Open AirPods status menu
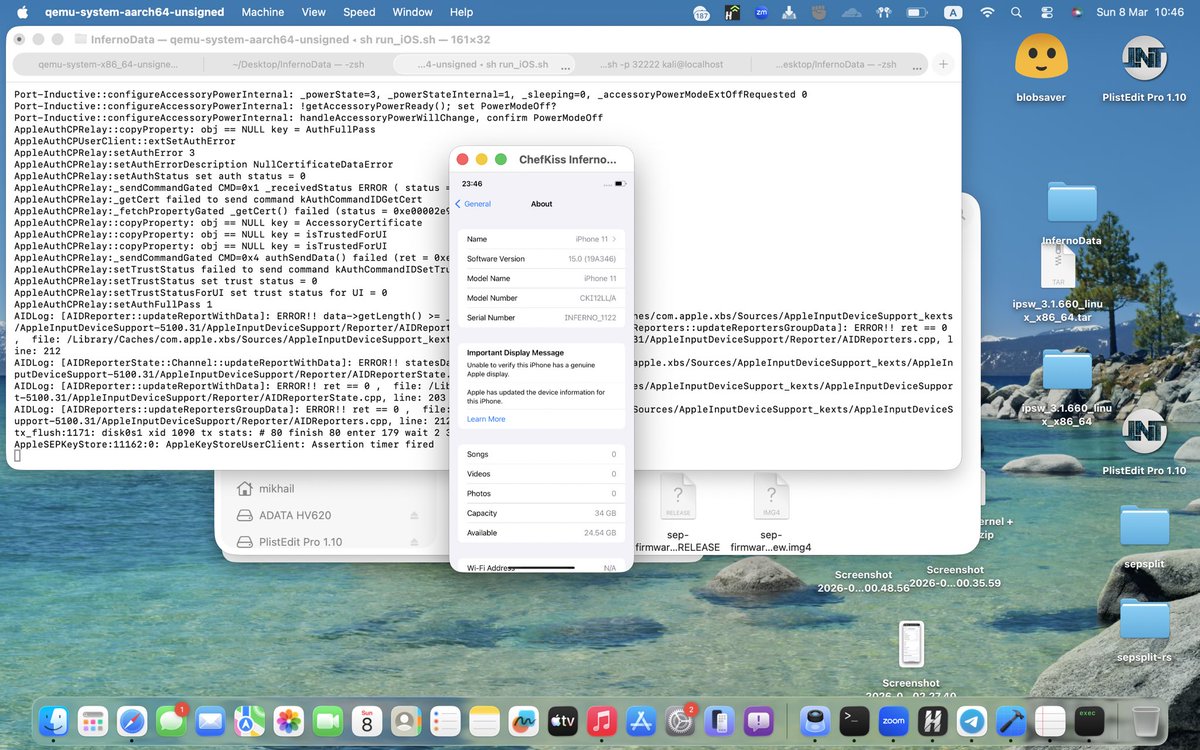 (883, 13)
